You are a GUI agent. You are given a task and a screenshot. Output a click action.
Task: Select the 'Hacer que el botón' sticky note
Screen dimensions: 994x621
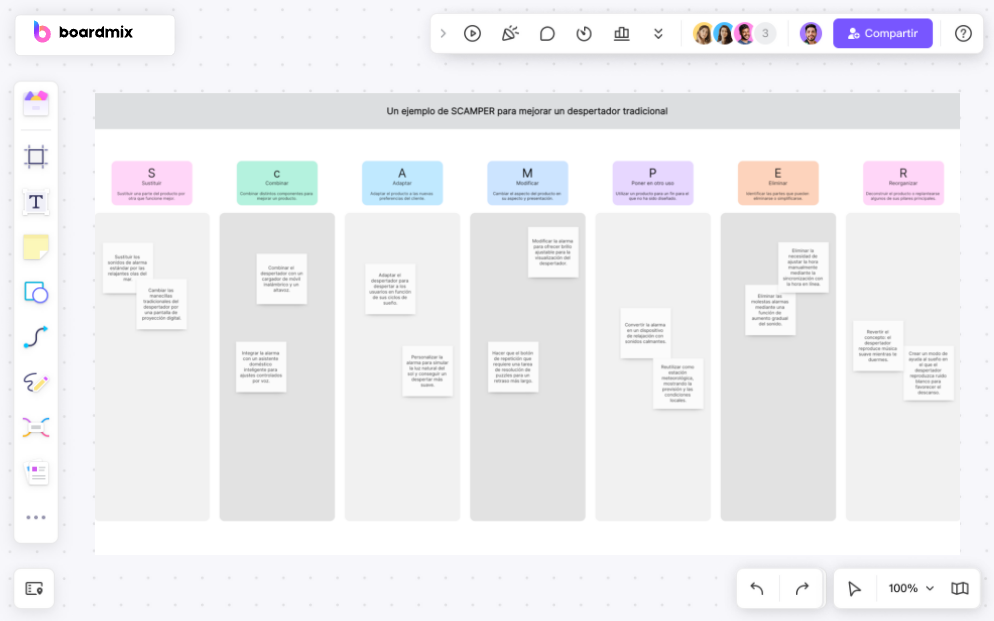[x=513, y=367]
